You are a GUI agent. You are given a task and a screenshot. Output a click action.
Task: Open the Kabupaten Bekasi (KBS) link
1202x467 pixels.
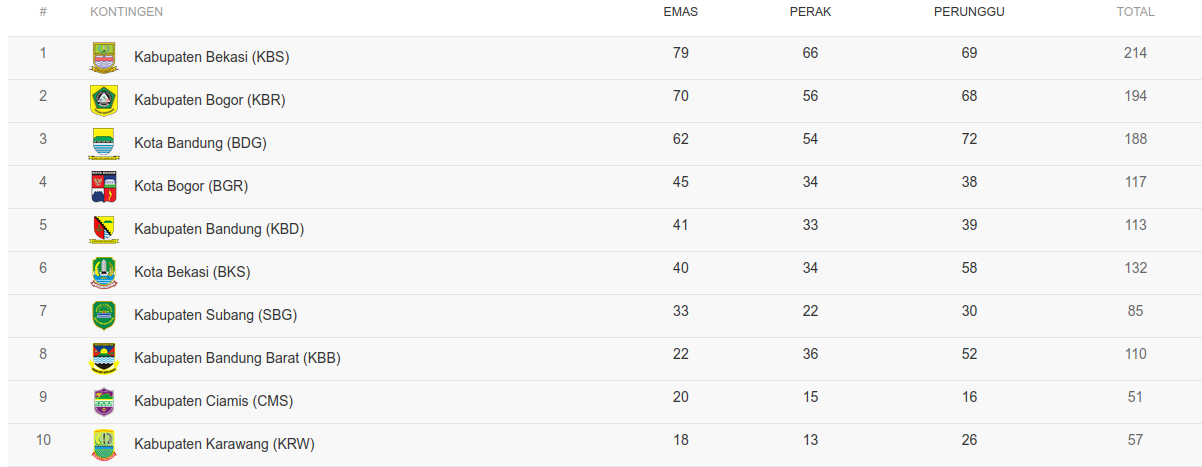(212, 57)
